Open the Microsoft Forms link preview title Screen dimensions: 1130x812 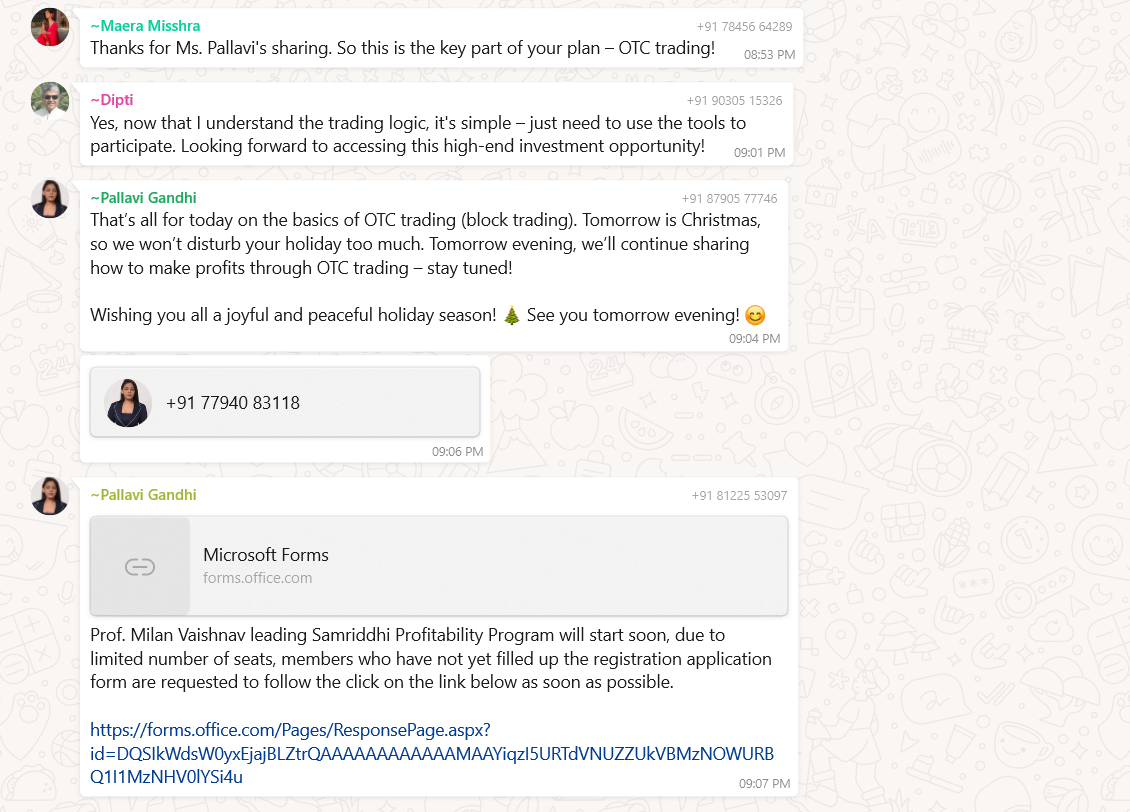(266, 555)
